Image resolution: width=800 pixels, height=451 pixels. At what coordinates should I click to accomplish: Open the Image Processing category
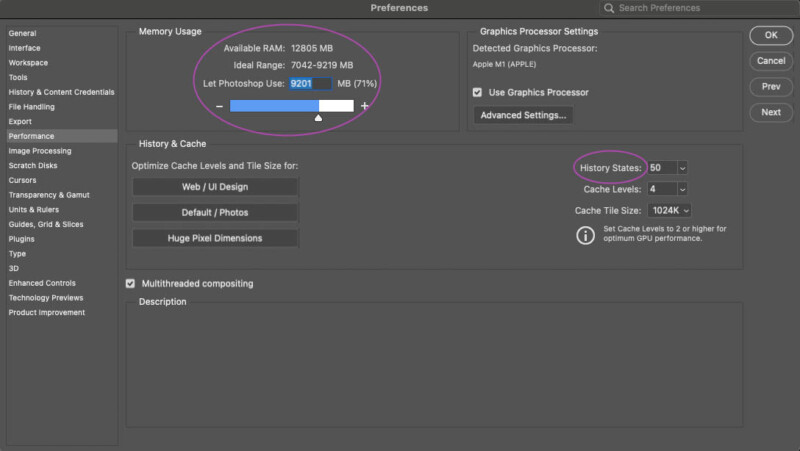(x=40, y=151)
